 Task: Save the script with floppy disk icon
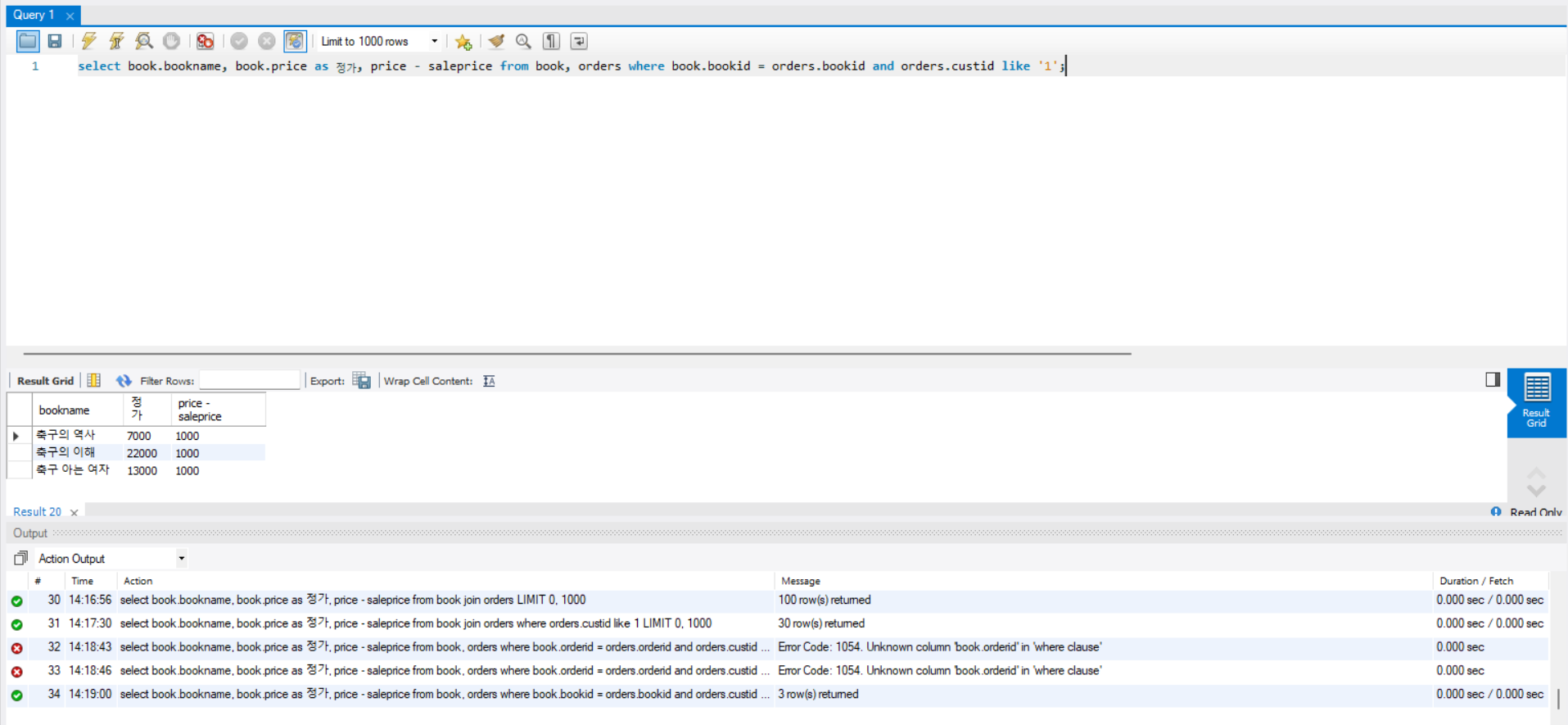tap(55, 41)
